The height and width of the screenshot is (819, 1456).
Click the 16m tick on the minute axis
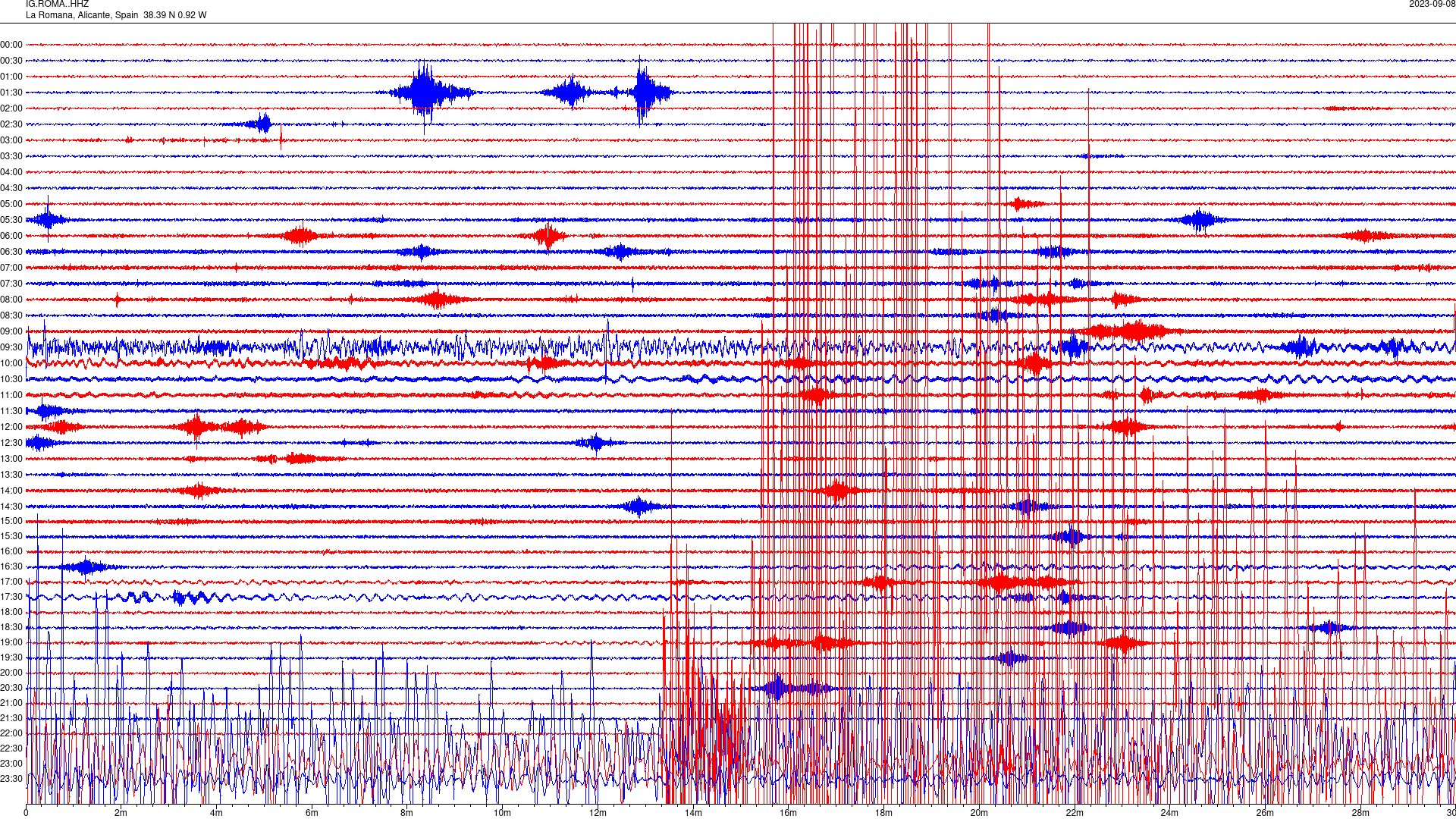coord(789,813)
